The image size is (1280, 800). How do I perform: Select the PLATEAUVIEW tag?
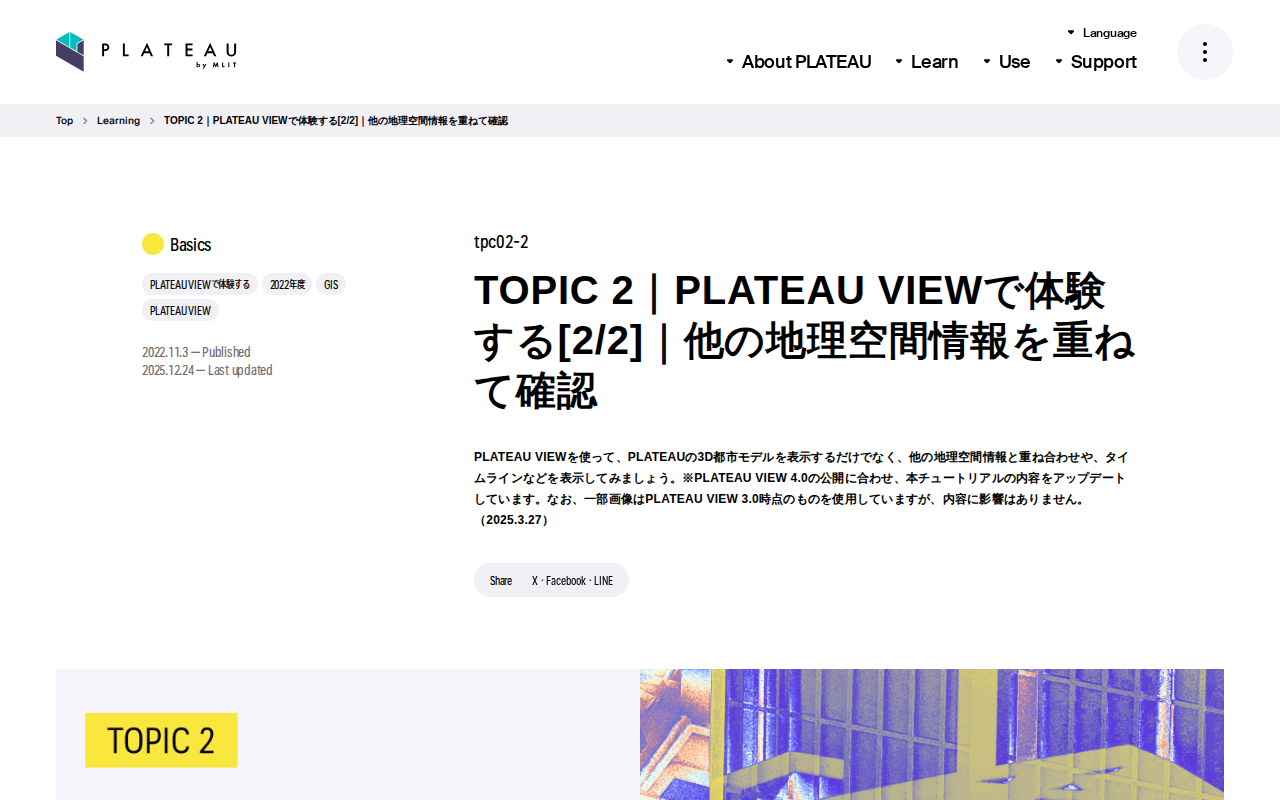pyautogui.click(x=180, y=310)
